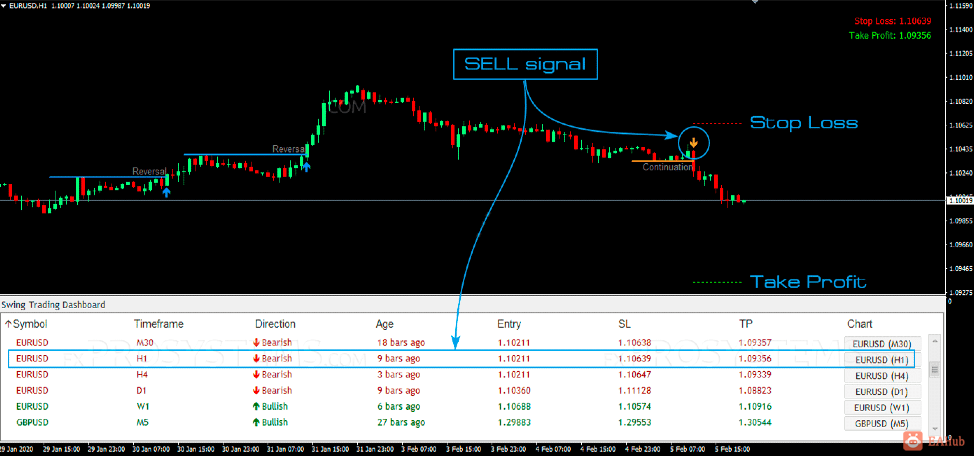974x456 pixels.
Task: Select the orange down arrow sell signal marker
Action: (x=694, y=144)
